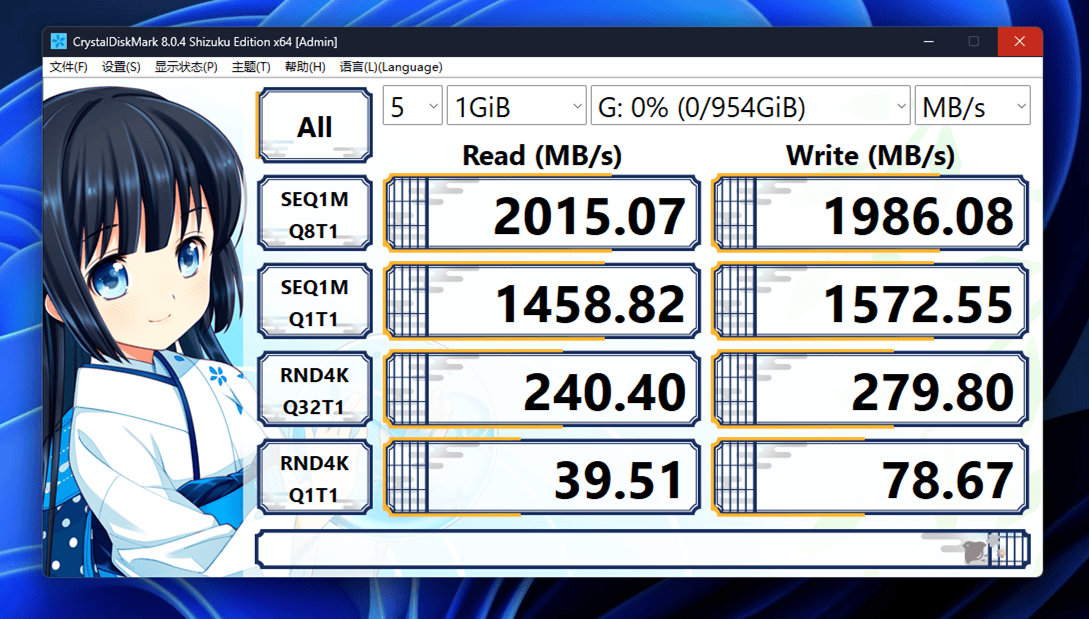Click the empty comment field at bottom
Screen dimensions: 1089x619
tap(642, 549)
